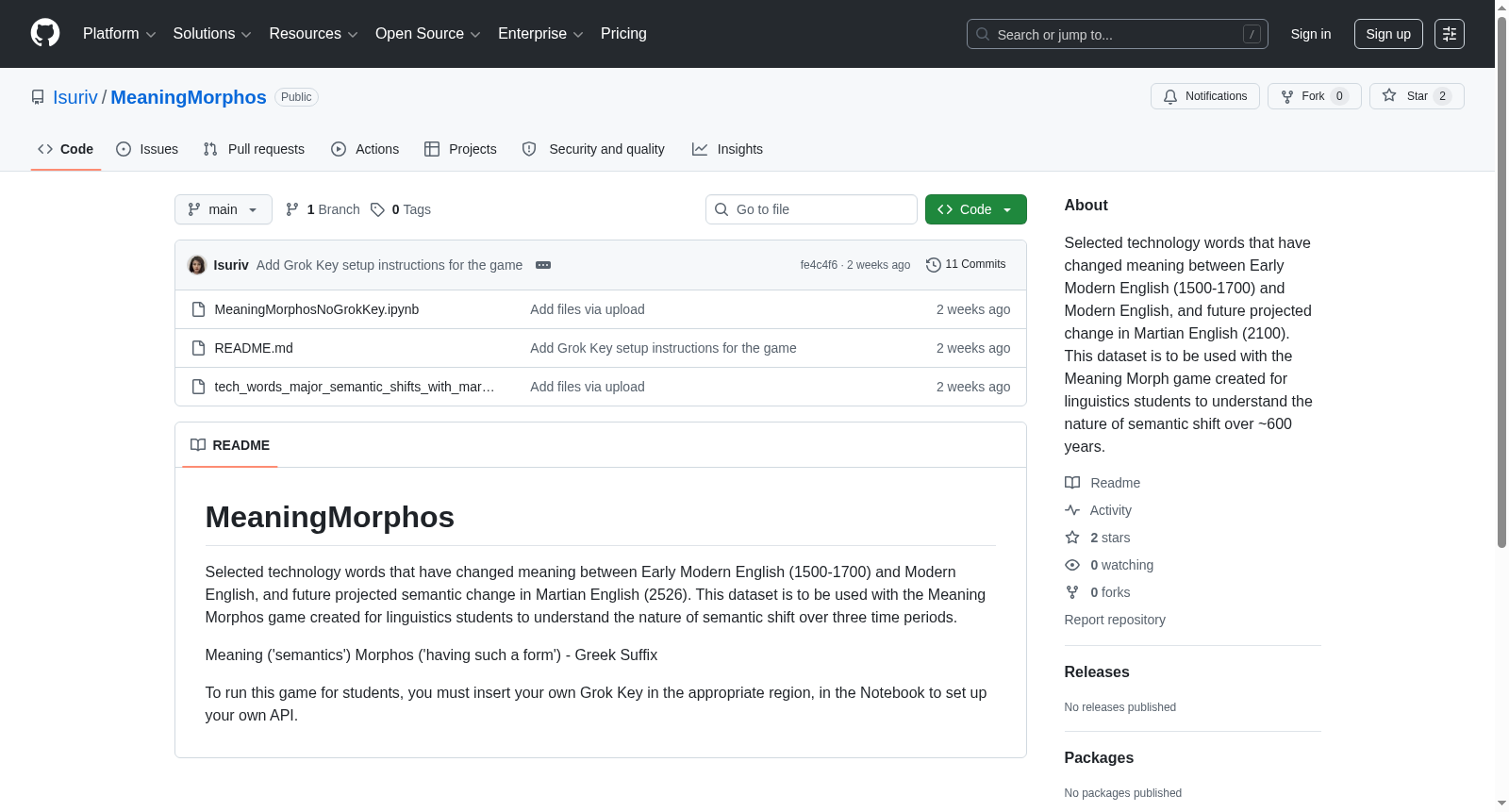
Task: Open the command palette icon button
Action: (1450, 34)
